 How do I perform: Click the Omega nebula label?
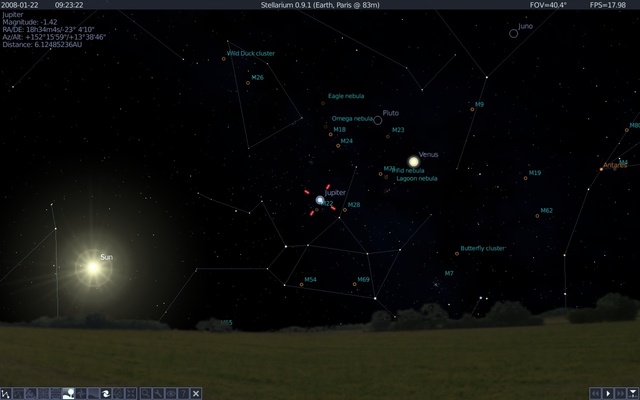click(352, 119)
